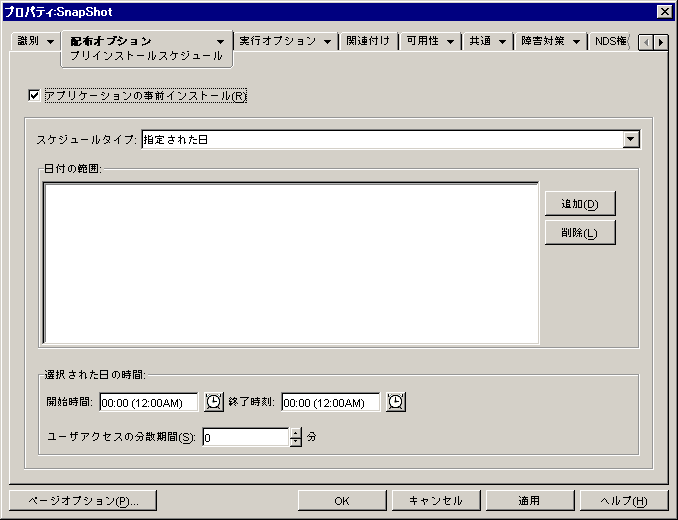Image resolution: width=678 pixels, height=520 pixels.
Task: Increase the ユーザアクセスの分散期間 spinner value
Action: [x=296, y=432]
